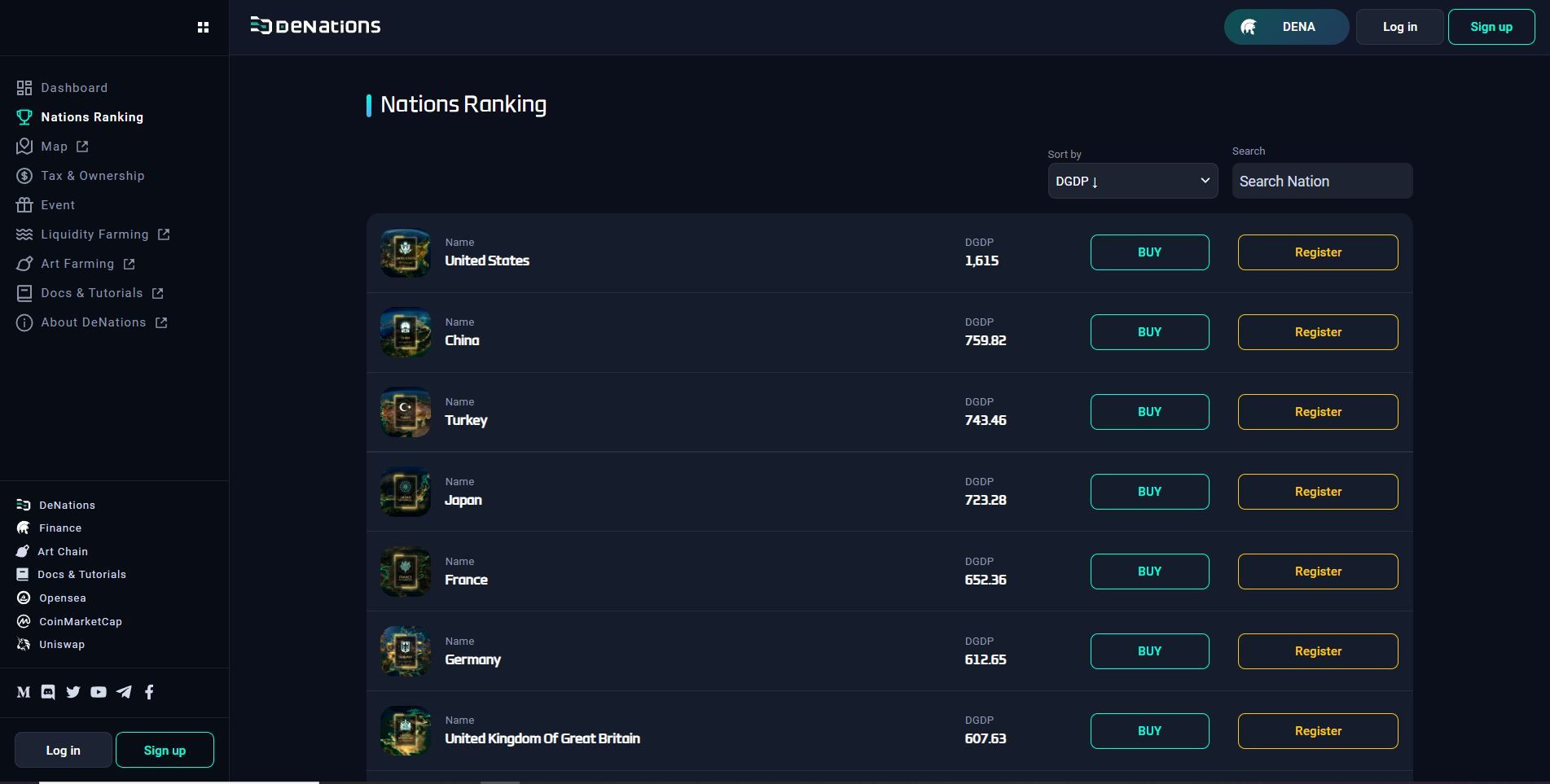Open Twitter social icon
1550x784 pixels.
[73, 692]
